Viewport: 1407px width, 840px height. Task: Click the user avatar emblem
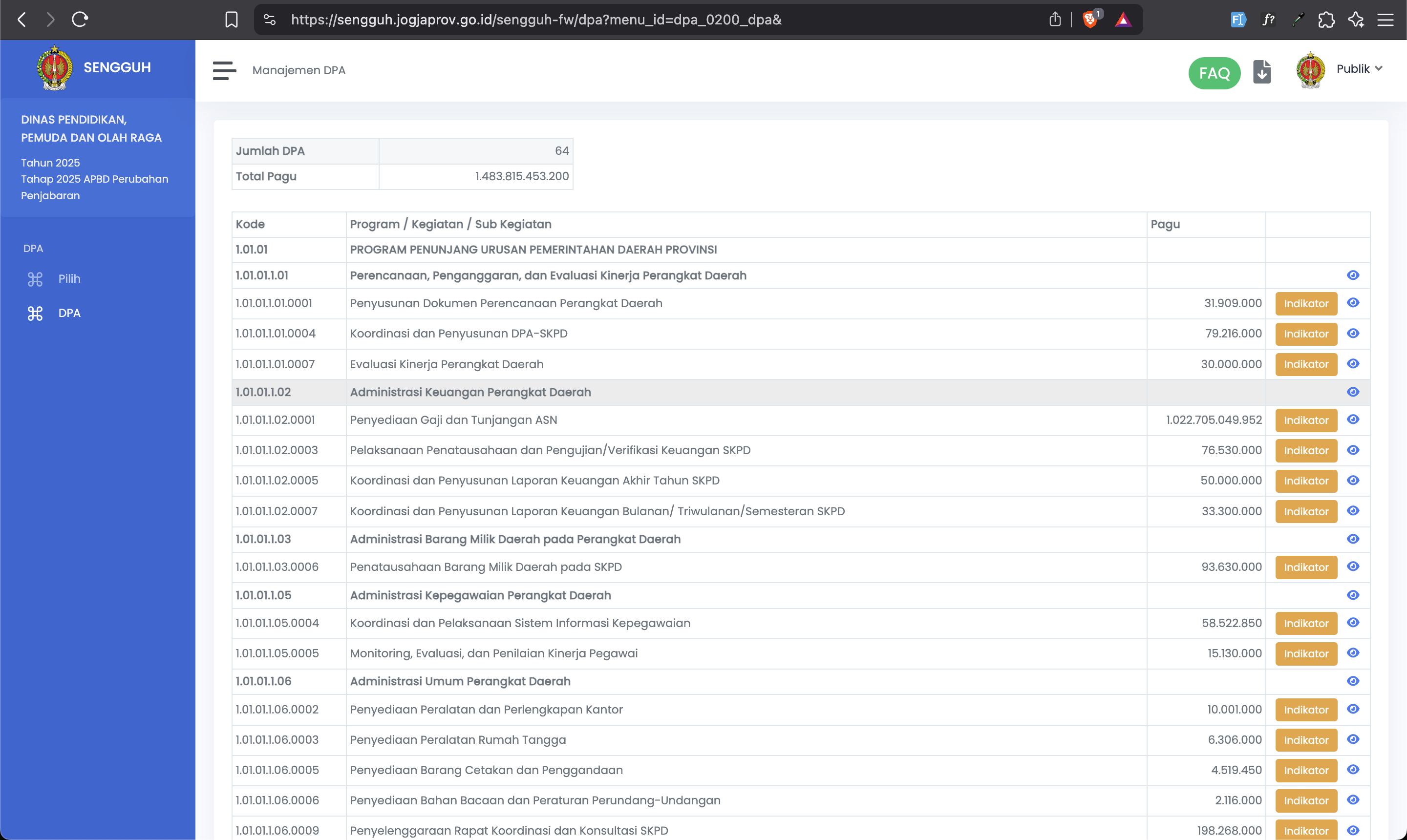(x=1310, y=70)
